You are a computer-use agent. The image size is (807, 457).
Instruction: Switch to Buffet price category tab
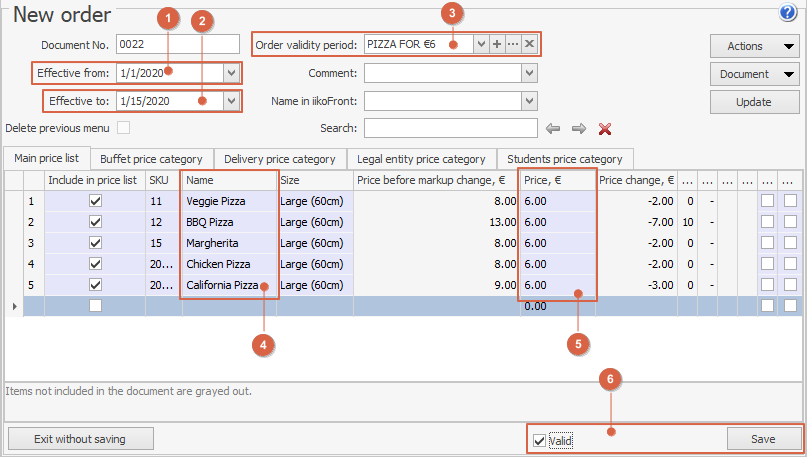[x=151, y=159]
